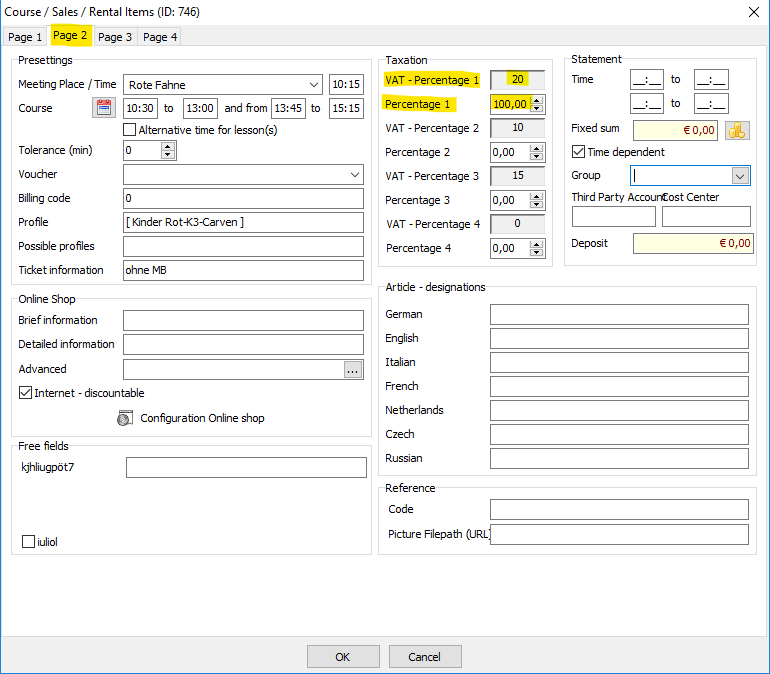
Task: Edit Ticket information ohne MB field
Action: click(244, 270)
